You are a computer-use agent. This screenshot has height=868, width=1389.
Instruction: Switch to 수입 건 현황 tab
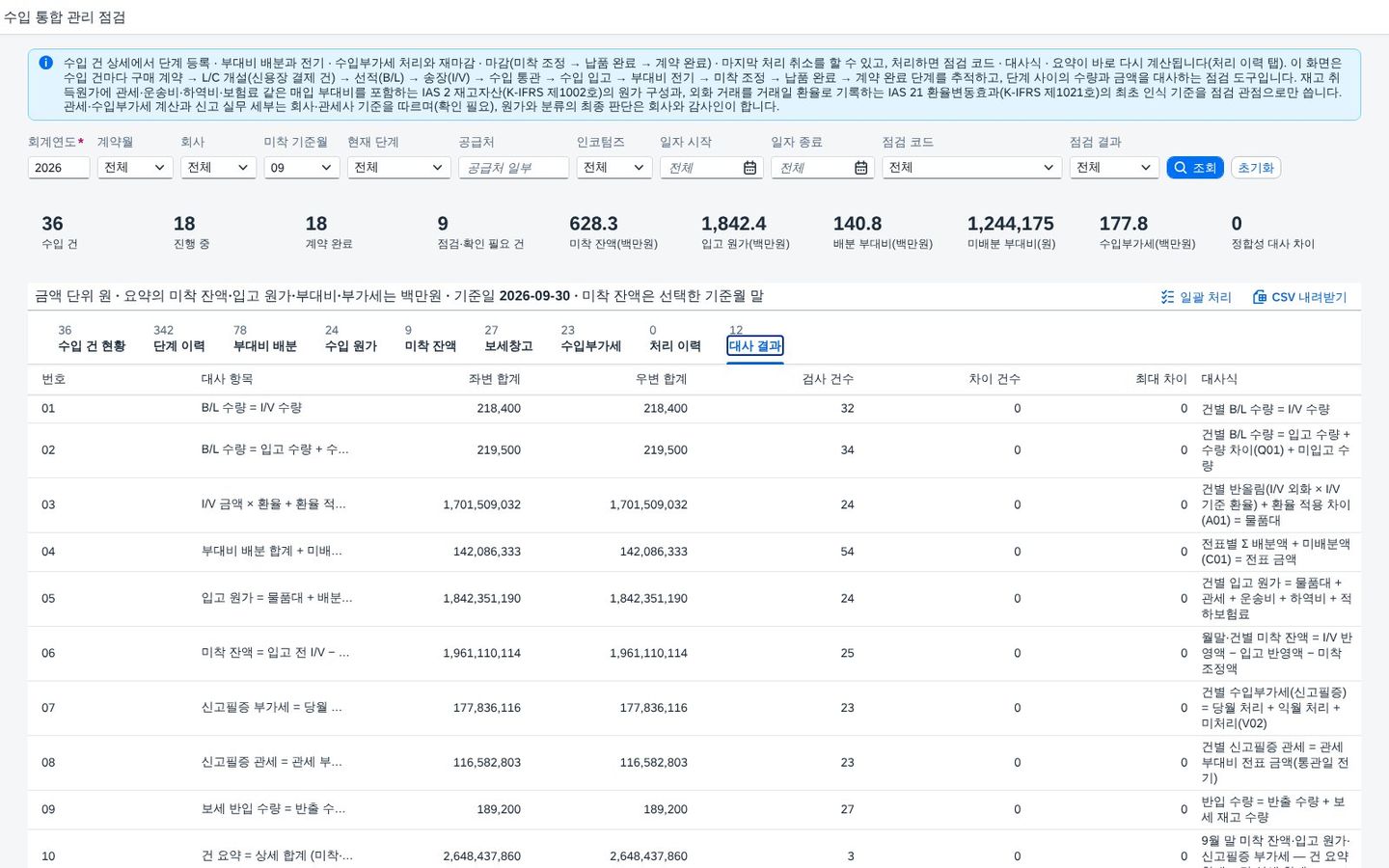[x=92, y=339]
